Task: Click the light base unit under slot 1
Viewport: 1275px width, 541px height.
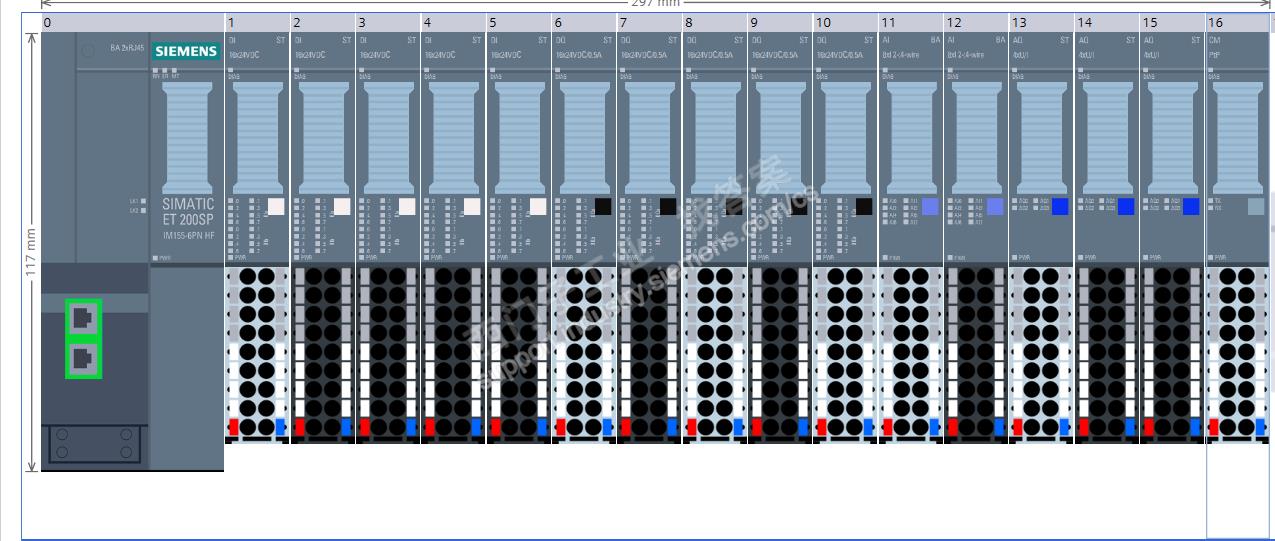Action: point(257,353)
